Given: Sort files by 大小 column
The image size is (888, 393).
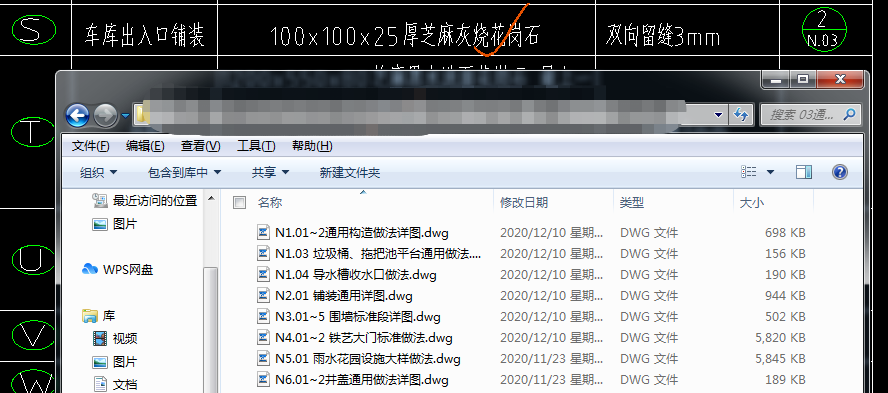Looking at the screenshot, I should click(752, 203).
